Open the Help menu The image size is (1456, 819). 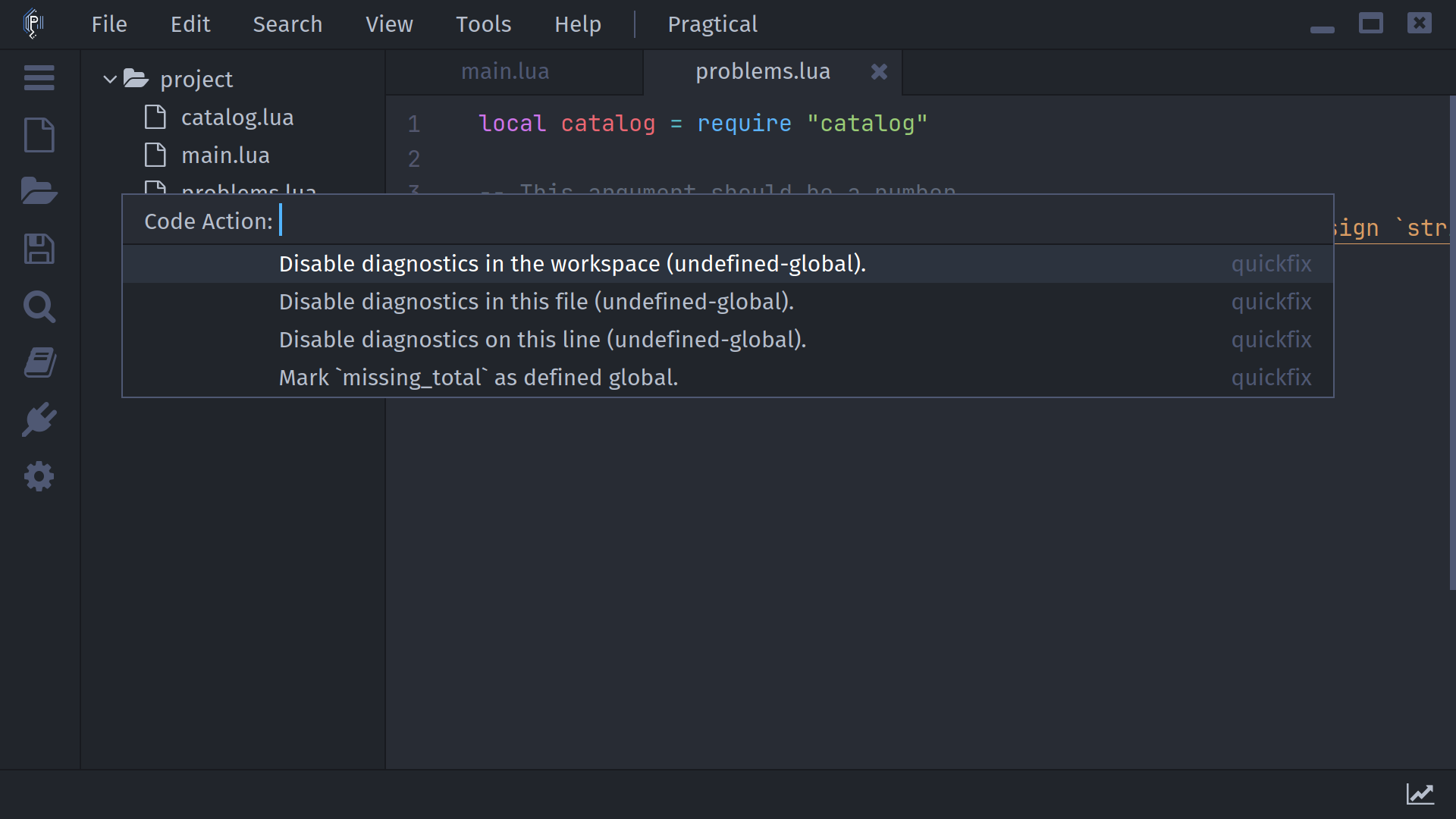(578, 24)
